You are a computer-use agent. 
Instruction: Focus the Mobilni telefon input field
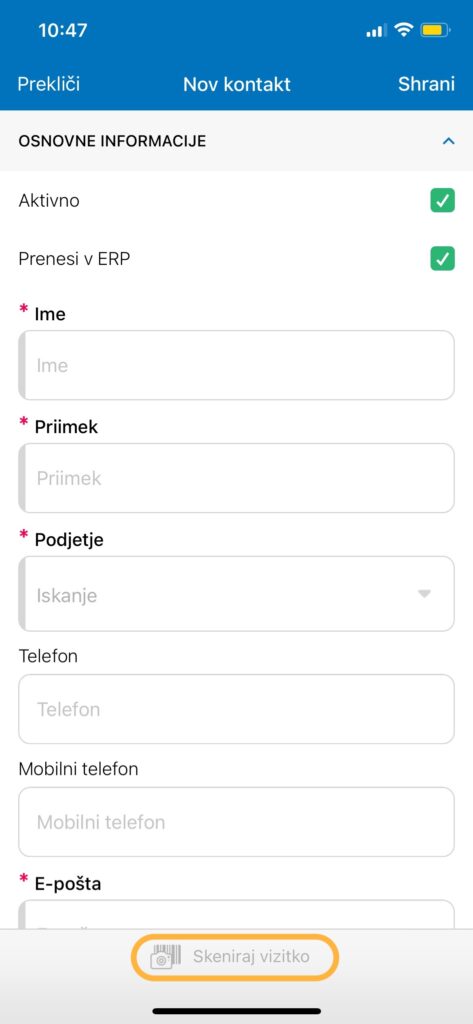[236, 822]
